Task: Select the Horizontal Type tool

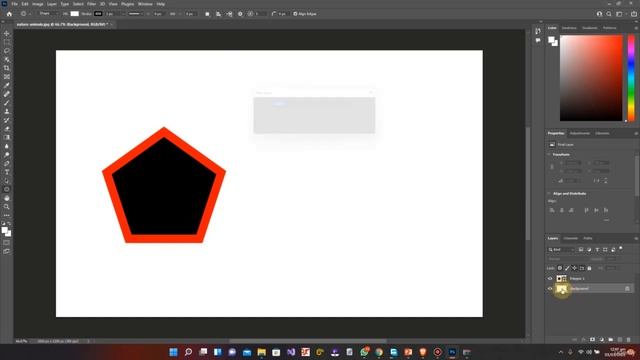Action: tap(7, 172)
